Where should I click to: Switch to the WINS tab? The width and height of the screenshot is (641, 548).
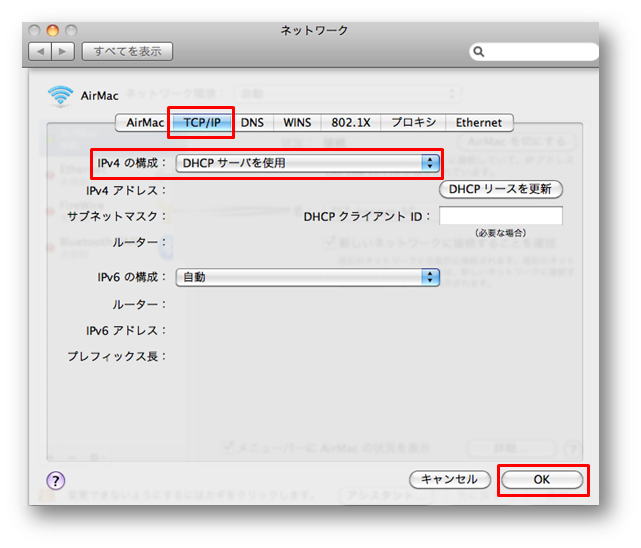pos(297,123)
